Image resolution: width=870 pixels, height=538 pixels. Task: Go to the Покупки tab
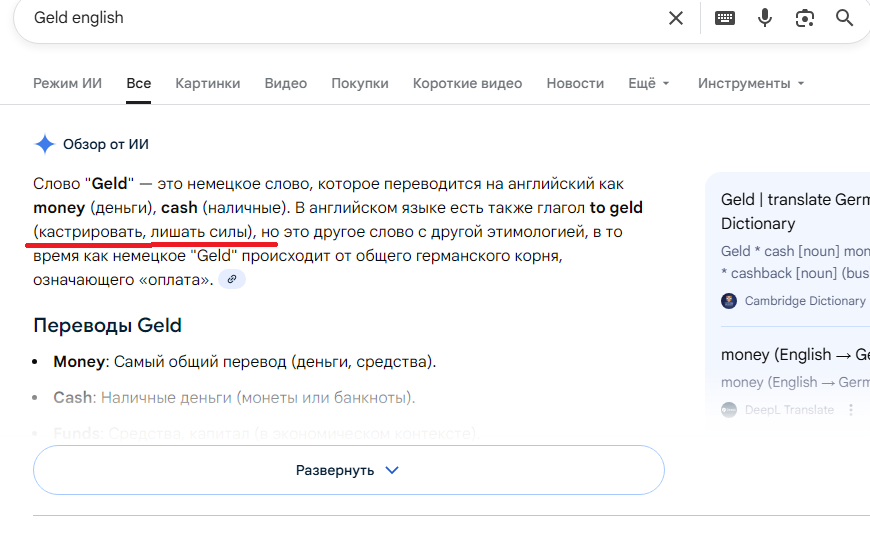tap(360, 83)
